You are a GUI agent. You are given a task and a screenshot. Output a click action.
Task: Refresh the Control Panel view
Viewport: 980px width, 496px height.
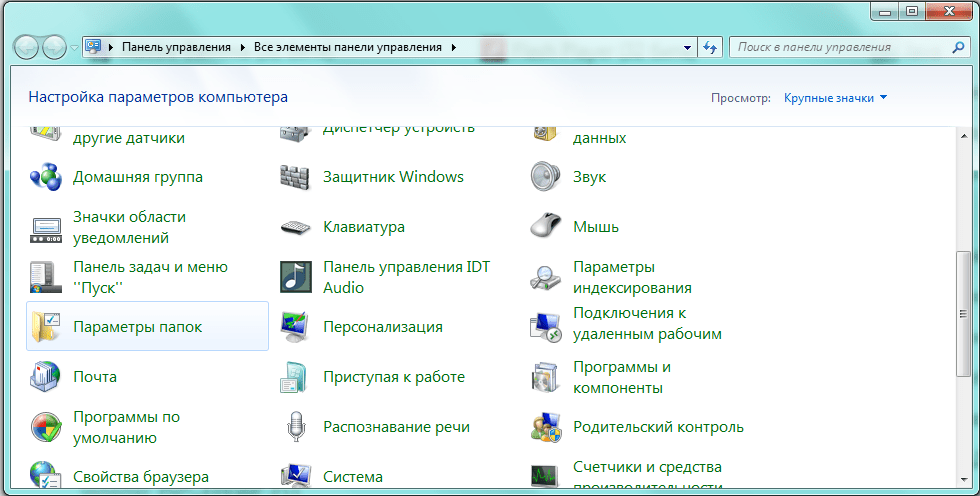coord(709,47)
